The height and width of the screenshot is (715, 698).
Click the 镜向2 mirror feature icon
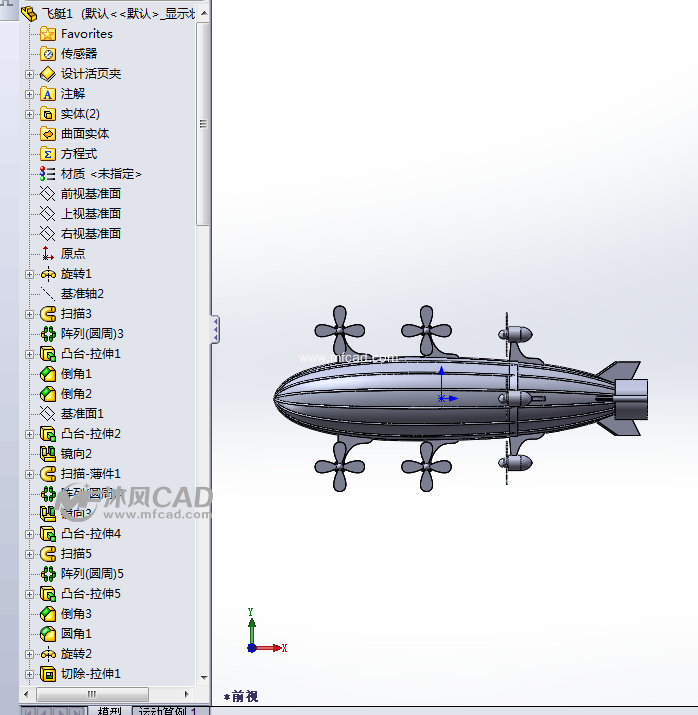coord(48,454)
